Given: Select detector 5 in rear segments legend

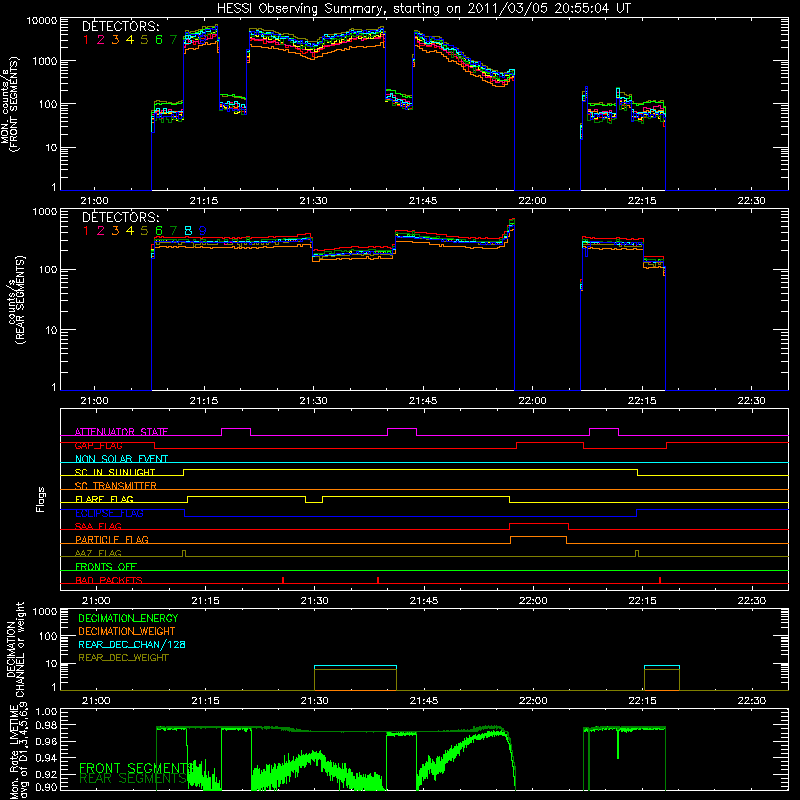Looking at the screenshot, I should coord(144,231).
